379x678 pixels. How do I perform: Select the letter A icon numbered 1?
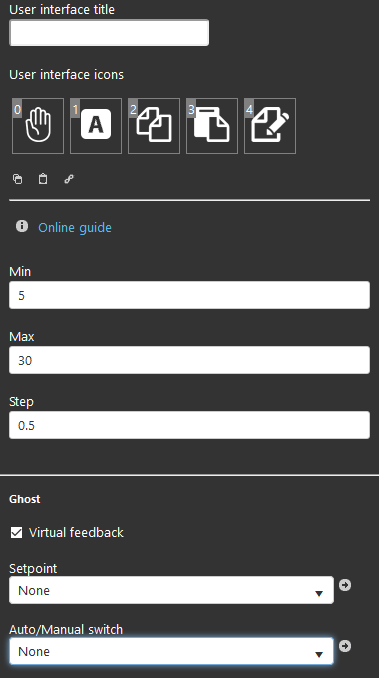(96, 126)
